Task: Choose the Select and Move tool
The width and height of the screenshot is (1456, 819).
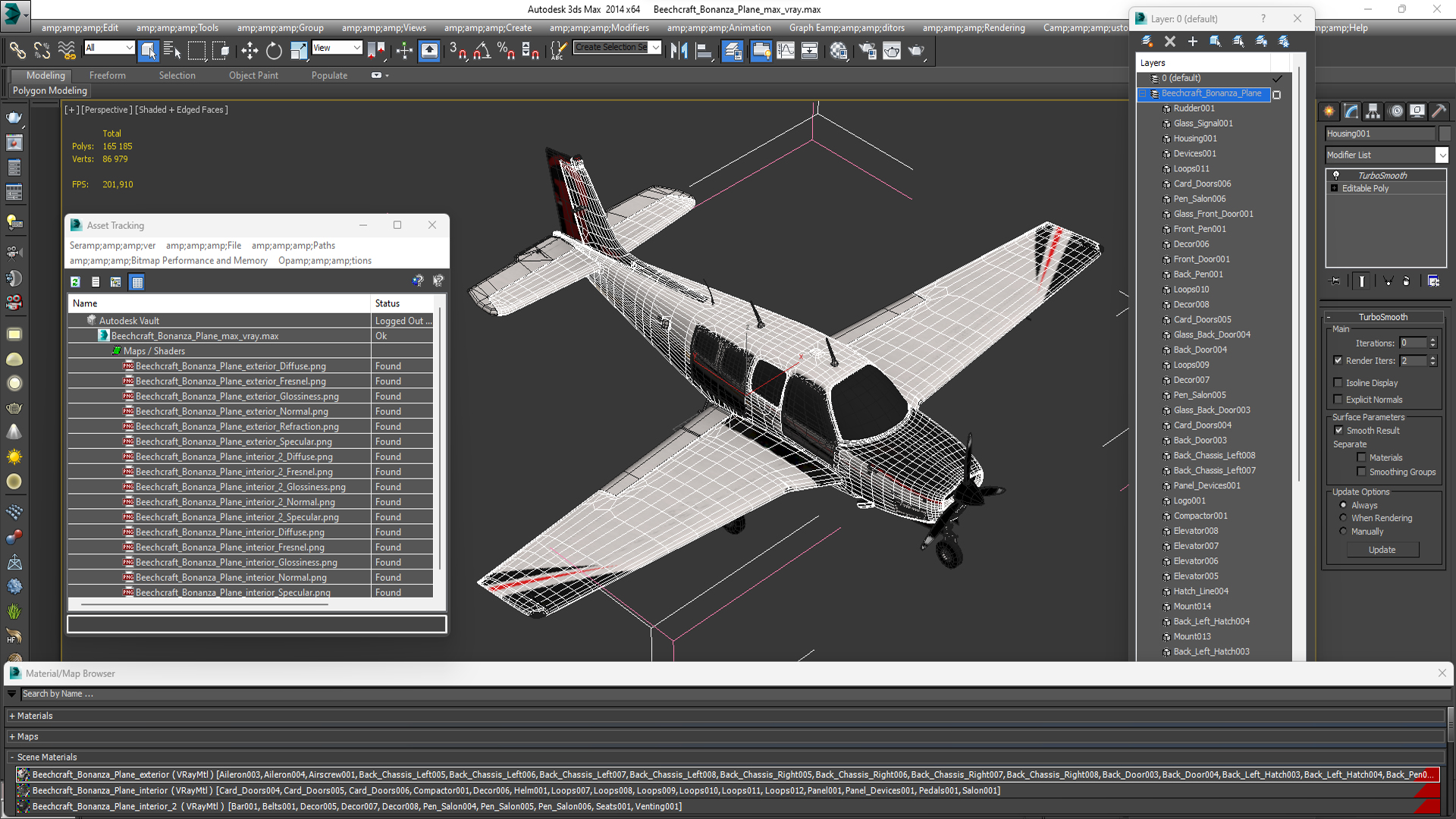Action: [249, 51]
